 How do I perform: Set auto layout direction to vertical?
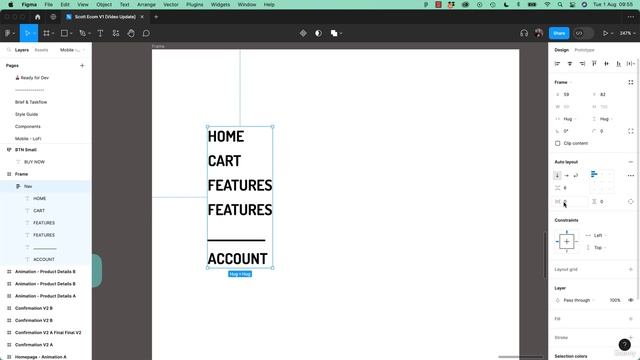[x=557, y=175]
